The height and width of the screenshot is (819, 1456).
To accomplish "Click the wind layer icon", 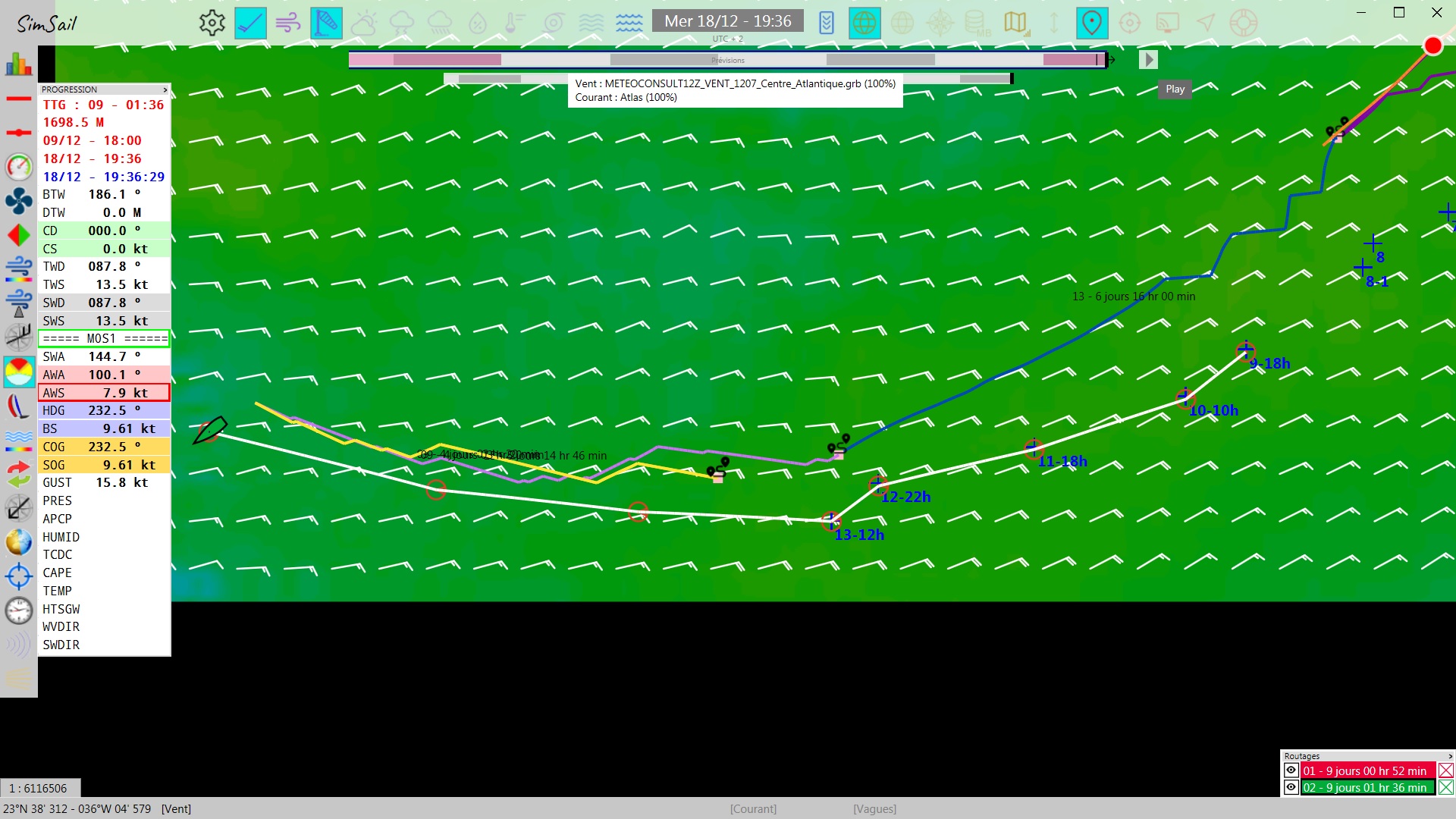I will pyautogui.click(x=288, y=23).
